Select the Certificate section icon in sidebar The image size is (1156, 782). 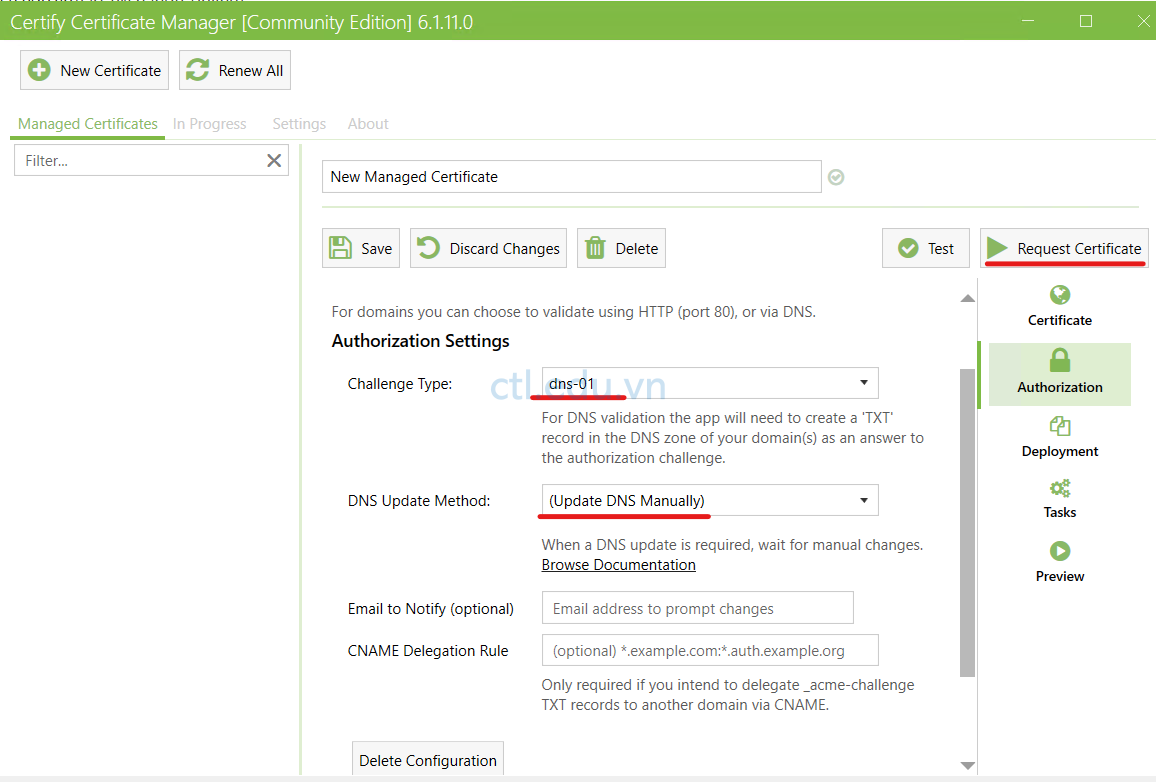1059,297
